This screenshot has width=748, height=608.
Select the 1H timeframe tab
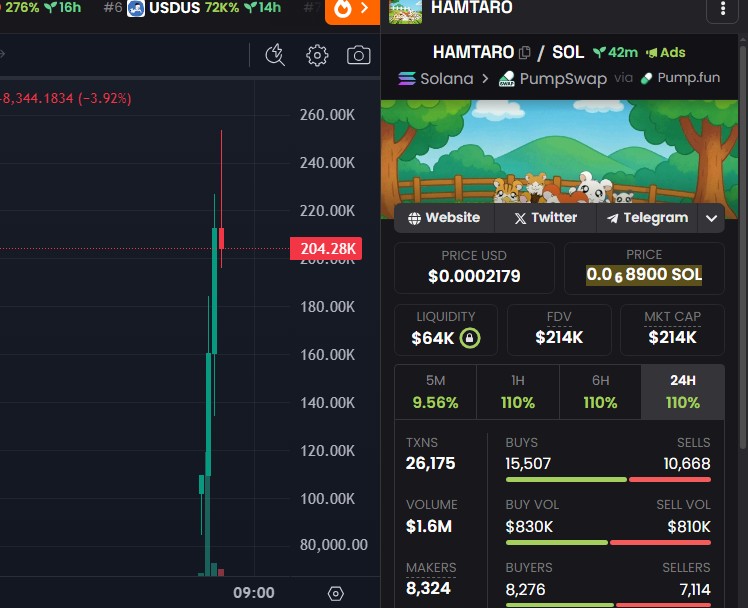click(x=518, y=392)
